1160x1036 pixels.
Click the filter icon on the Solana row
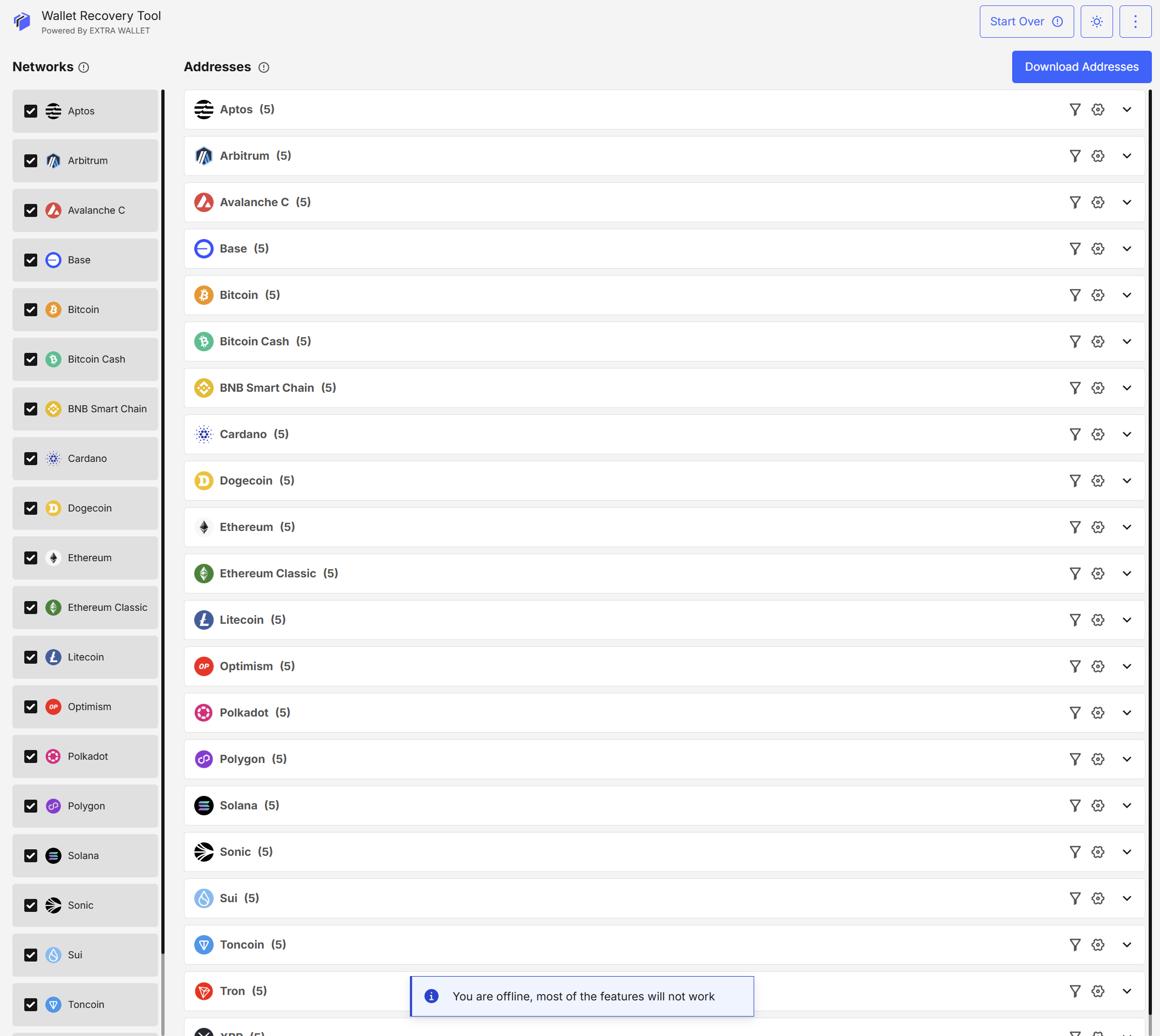coord(1075,806)
